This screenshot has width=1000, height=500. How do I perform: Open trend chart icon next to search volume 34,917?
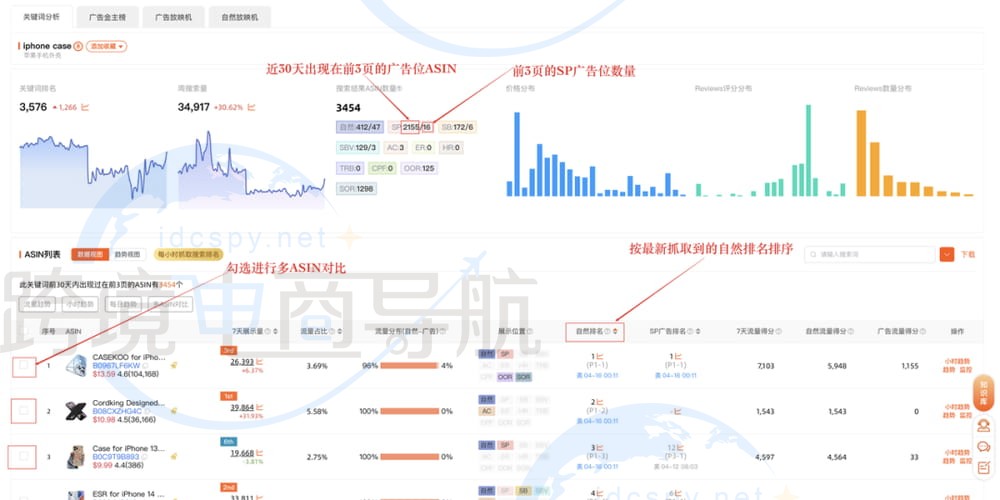(x=252, y=108)
